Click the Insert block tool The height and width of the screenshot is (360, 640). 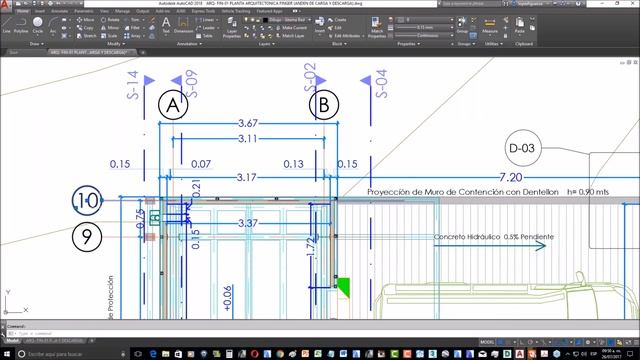tap(320, 25)
